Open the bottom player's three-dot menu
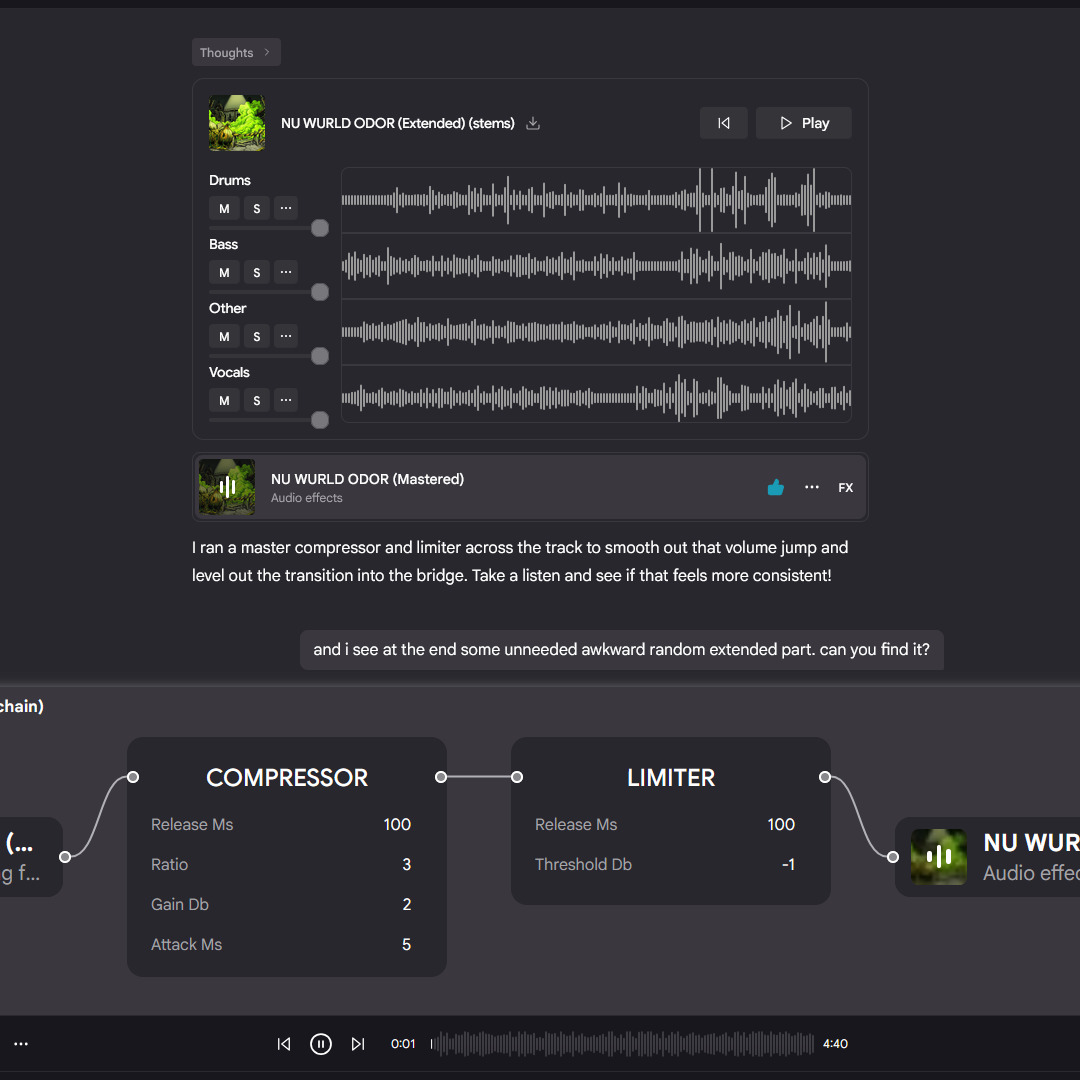The width and height of the screenshot is (1080, 1080). click(x=21, y=1043)
